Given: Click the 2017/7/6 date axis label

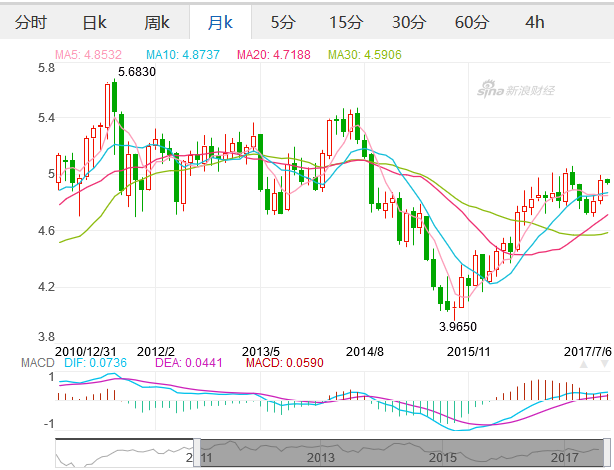Looking at the screenshot, I should click(587, 351).
